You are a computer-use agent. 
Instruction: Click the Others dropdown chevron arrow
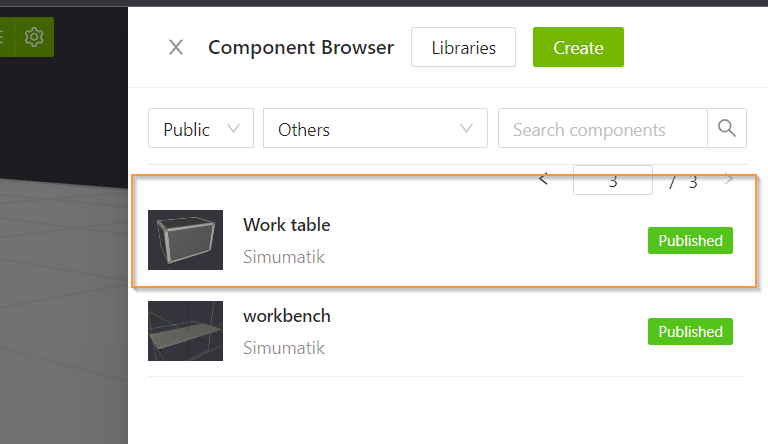pos(466,129)
